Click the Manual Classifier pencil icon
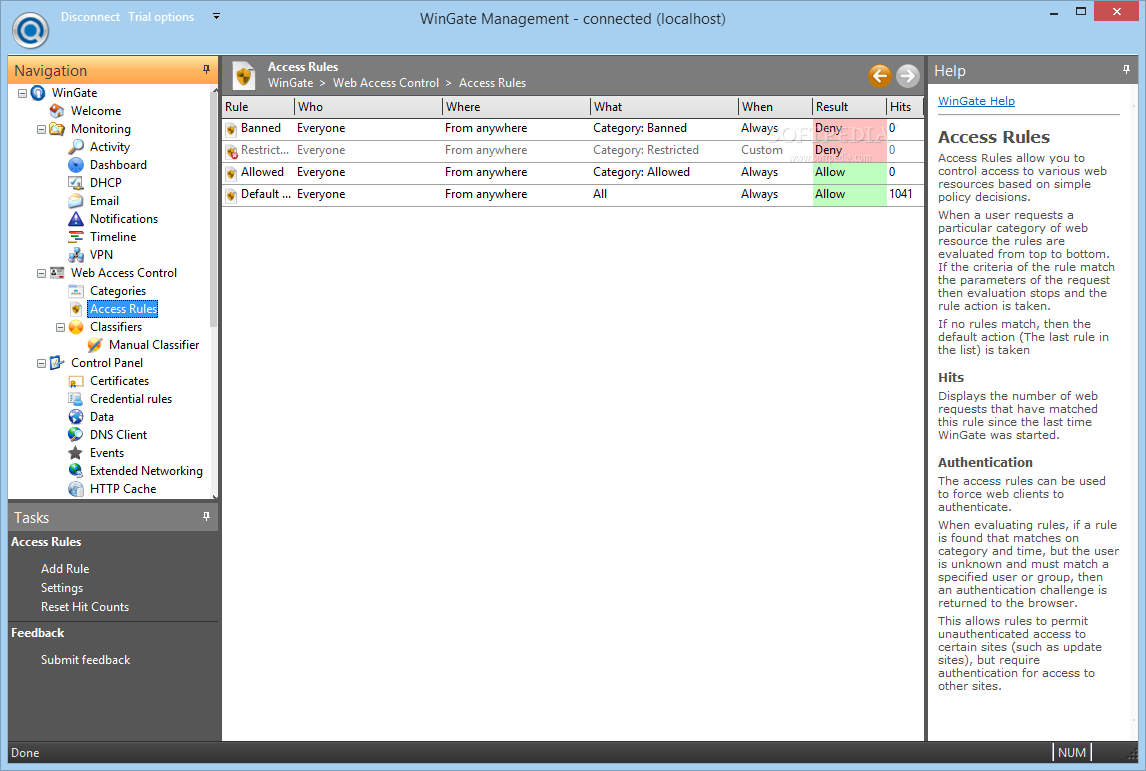 95,345
